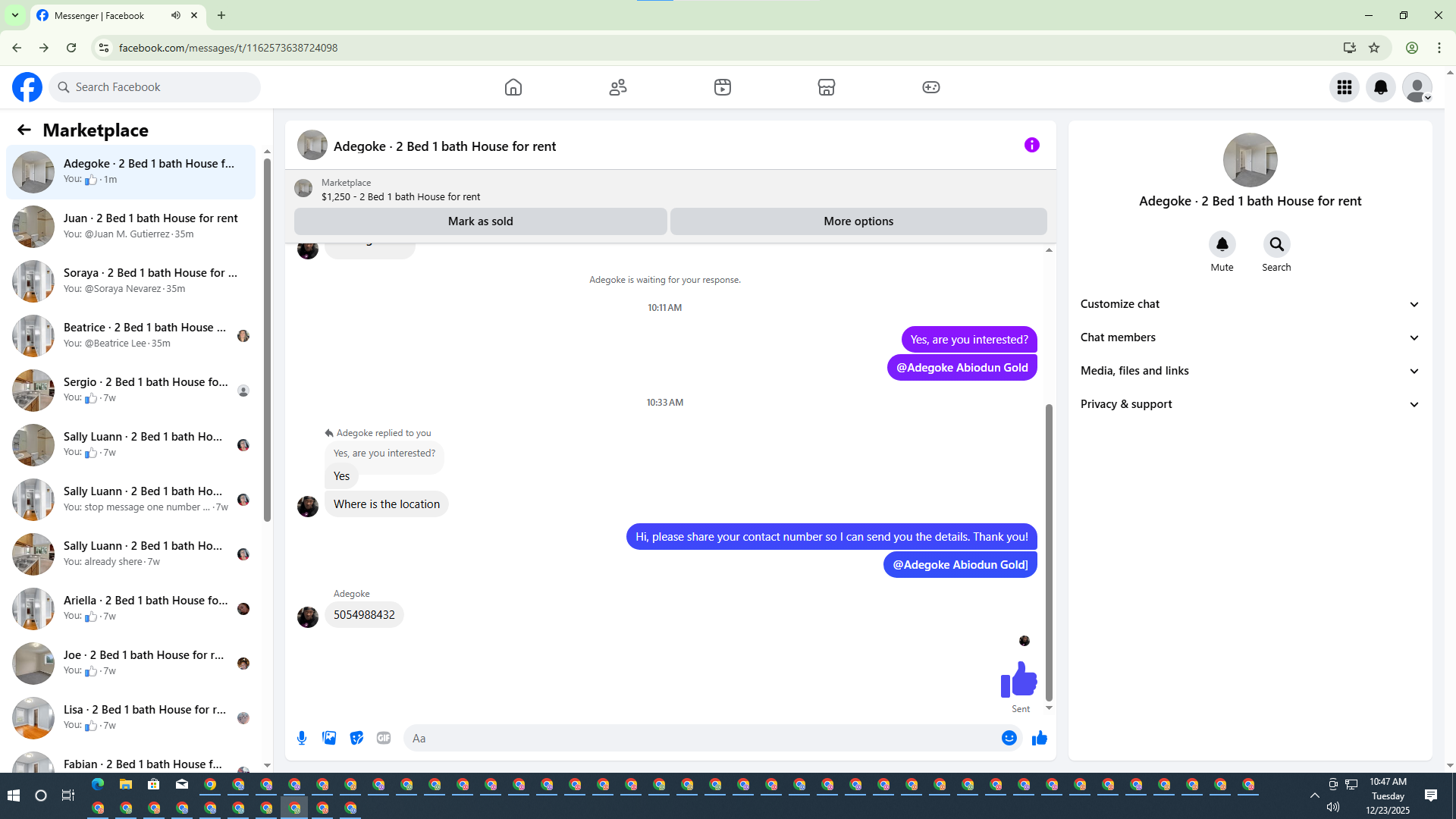The height and width of the screenshot is (819, 1456).
Task: Expand the Customize chat section
Action: point(1249,304)
